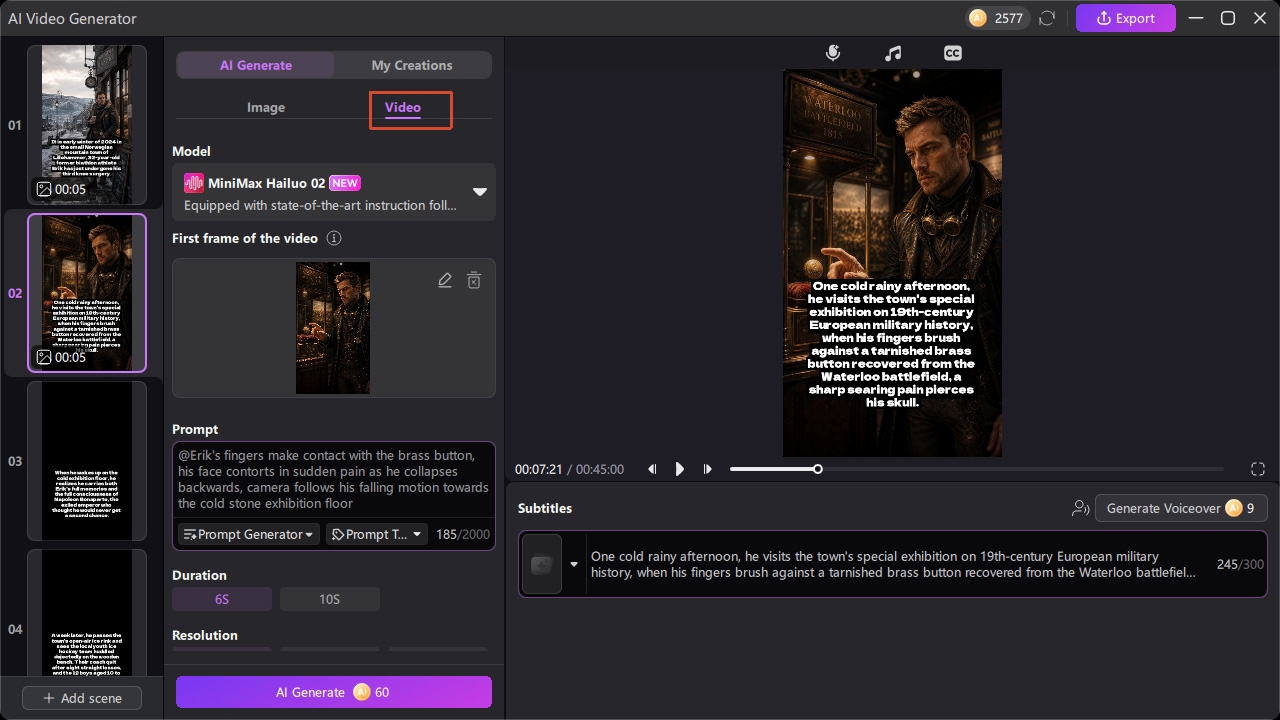Open first frame info tooltip icon
The height and width of the screenshot is (720, 1280).
[334, 238]
